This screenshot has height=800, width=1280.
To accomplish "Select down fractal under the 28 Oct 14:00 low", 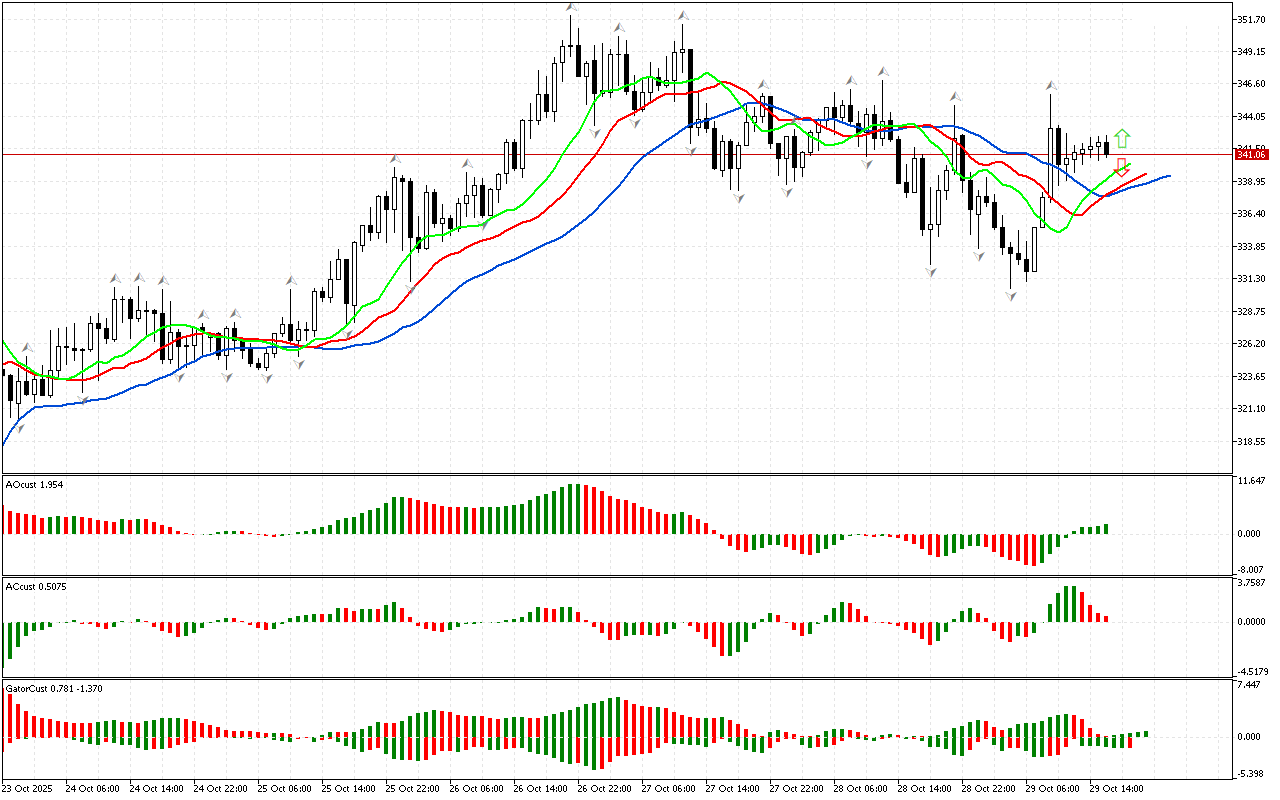I will point(931,271).
